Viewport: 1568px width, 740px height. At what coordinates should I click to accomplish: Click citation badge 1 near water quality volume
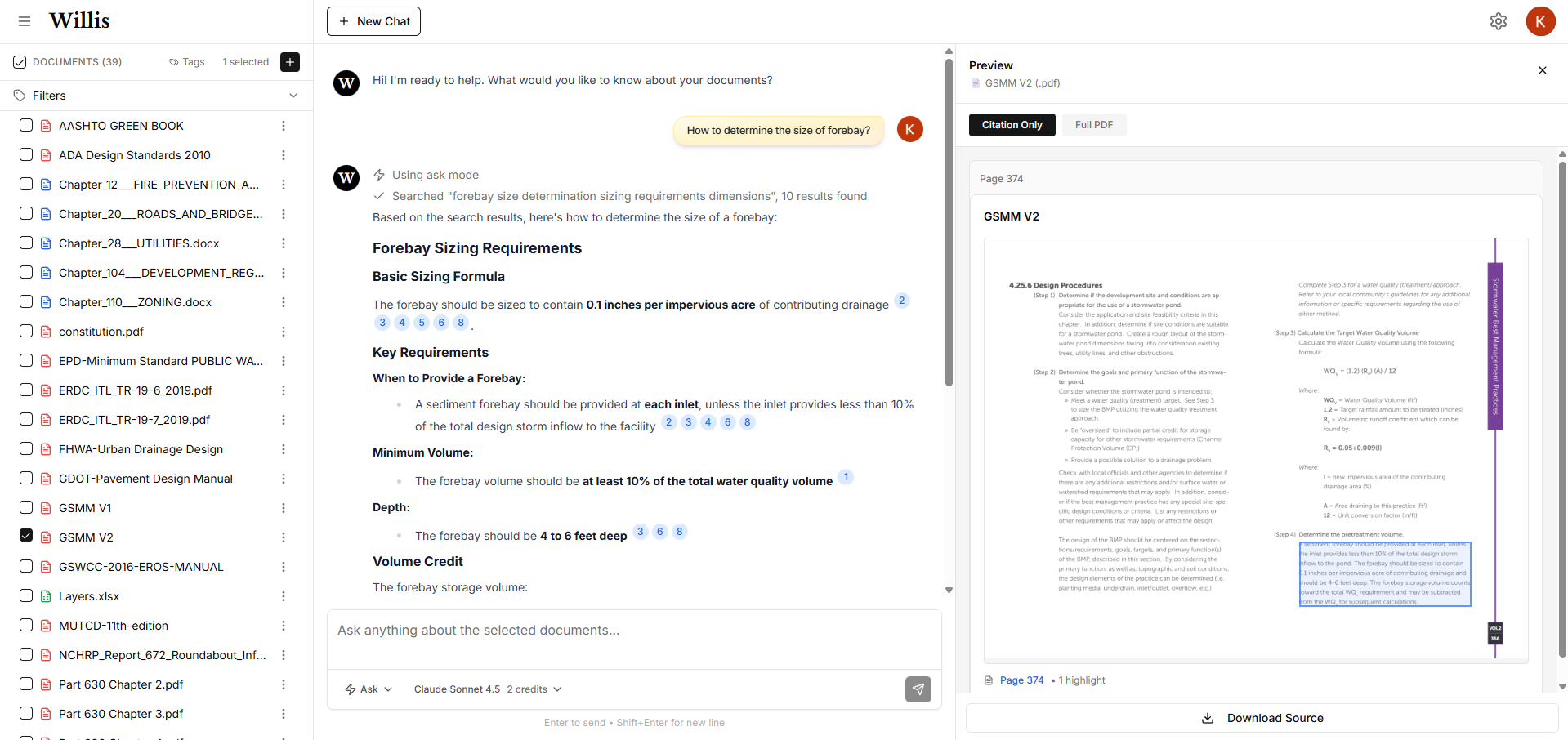[x=846, y=476]
